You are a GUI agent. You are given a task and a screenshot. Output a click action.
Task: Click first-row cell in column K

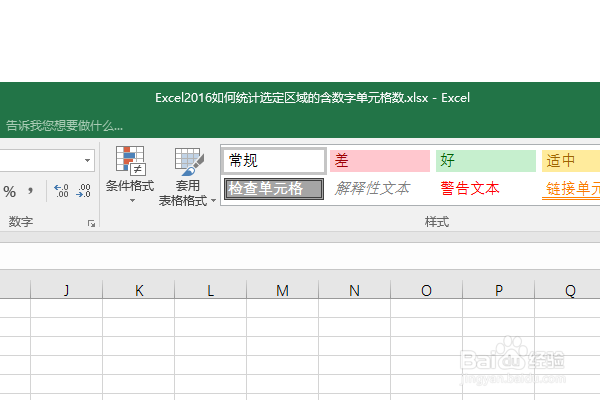point(139,308)
